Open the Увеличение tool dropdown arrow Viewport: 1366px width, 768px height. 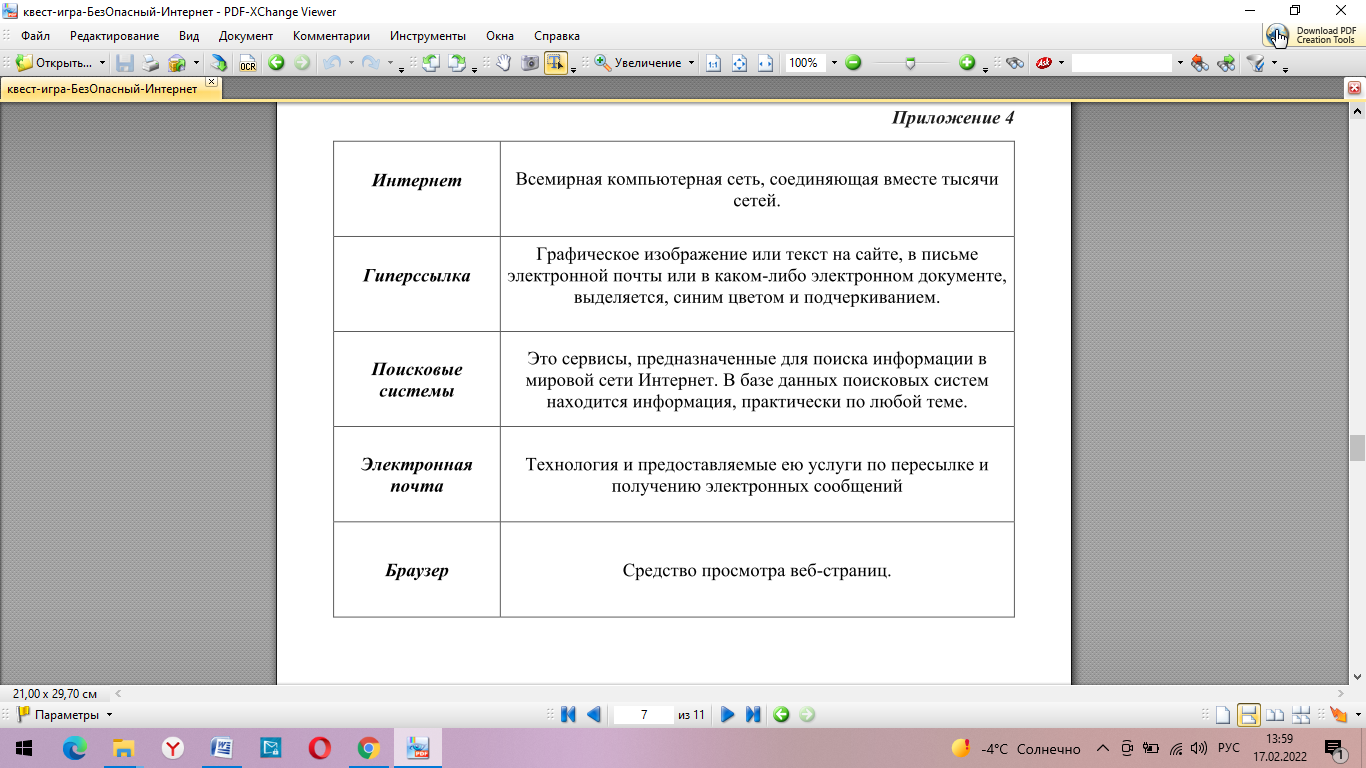(x=691, y=63)
